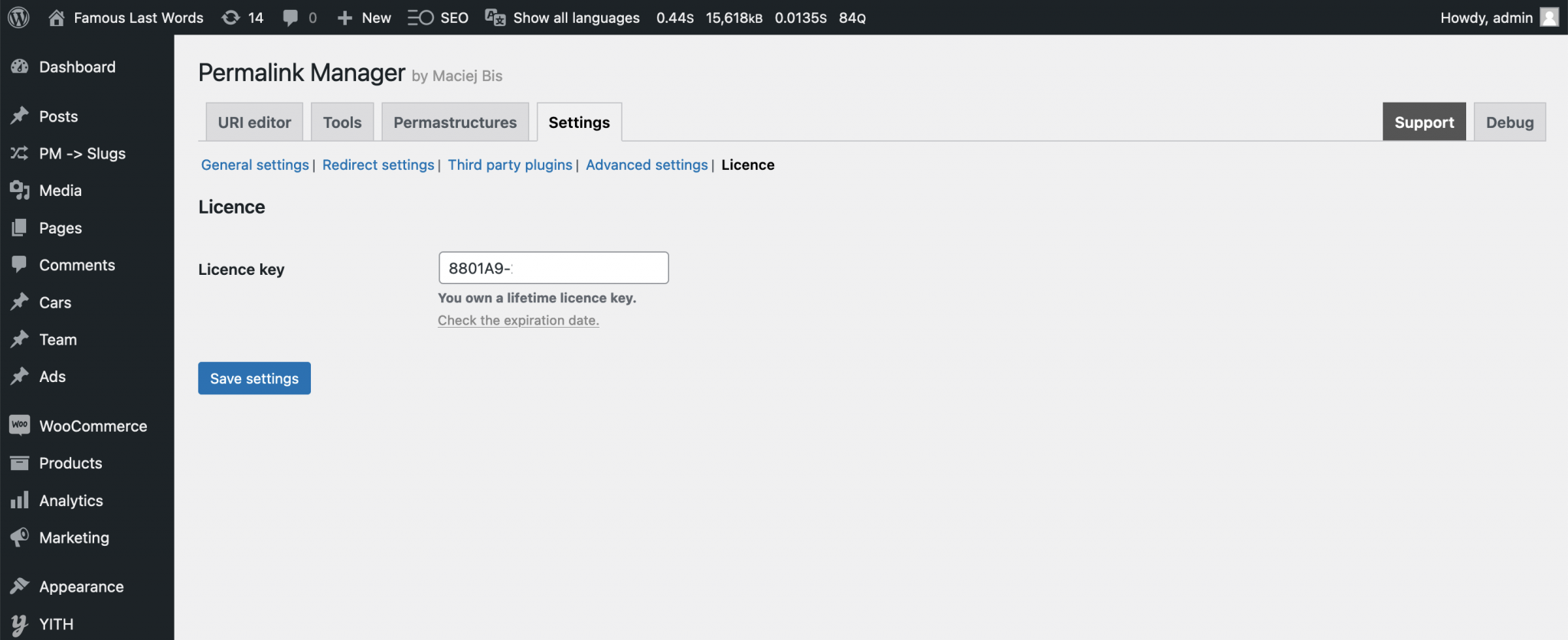
Task: Open Analytics from the sidebar
Action: [71, 501]
